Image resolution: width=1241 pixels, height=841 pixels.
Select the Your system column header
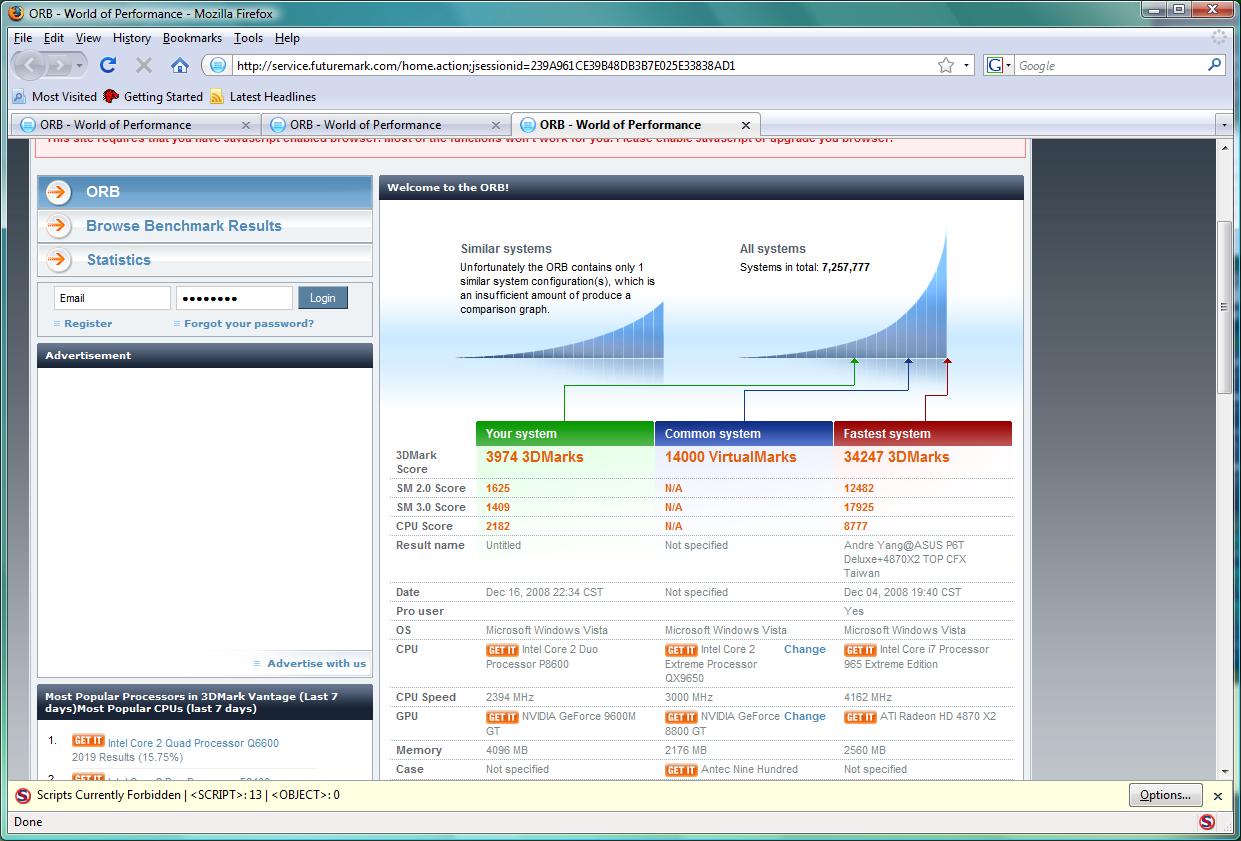pos(565,434)
